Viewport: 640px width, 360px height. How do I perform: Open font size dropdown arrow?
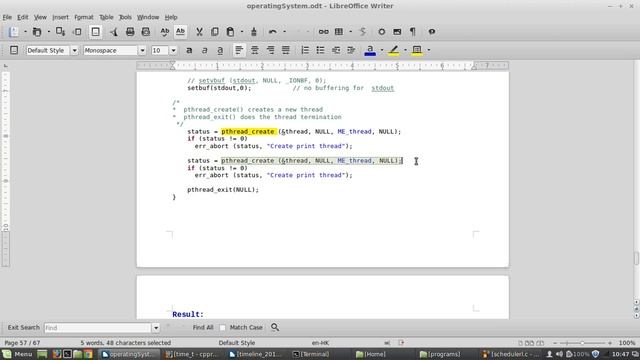[173, 51]
